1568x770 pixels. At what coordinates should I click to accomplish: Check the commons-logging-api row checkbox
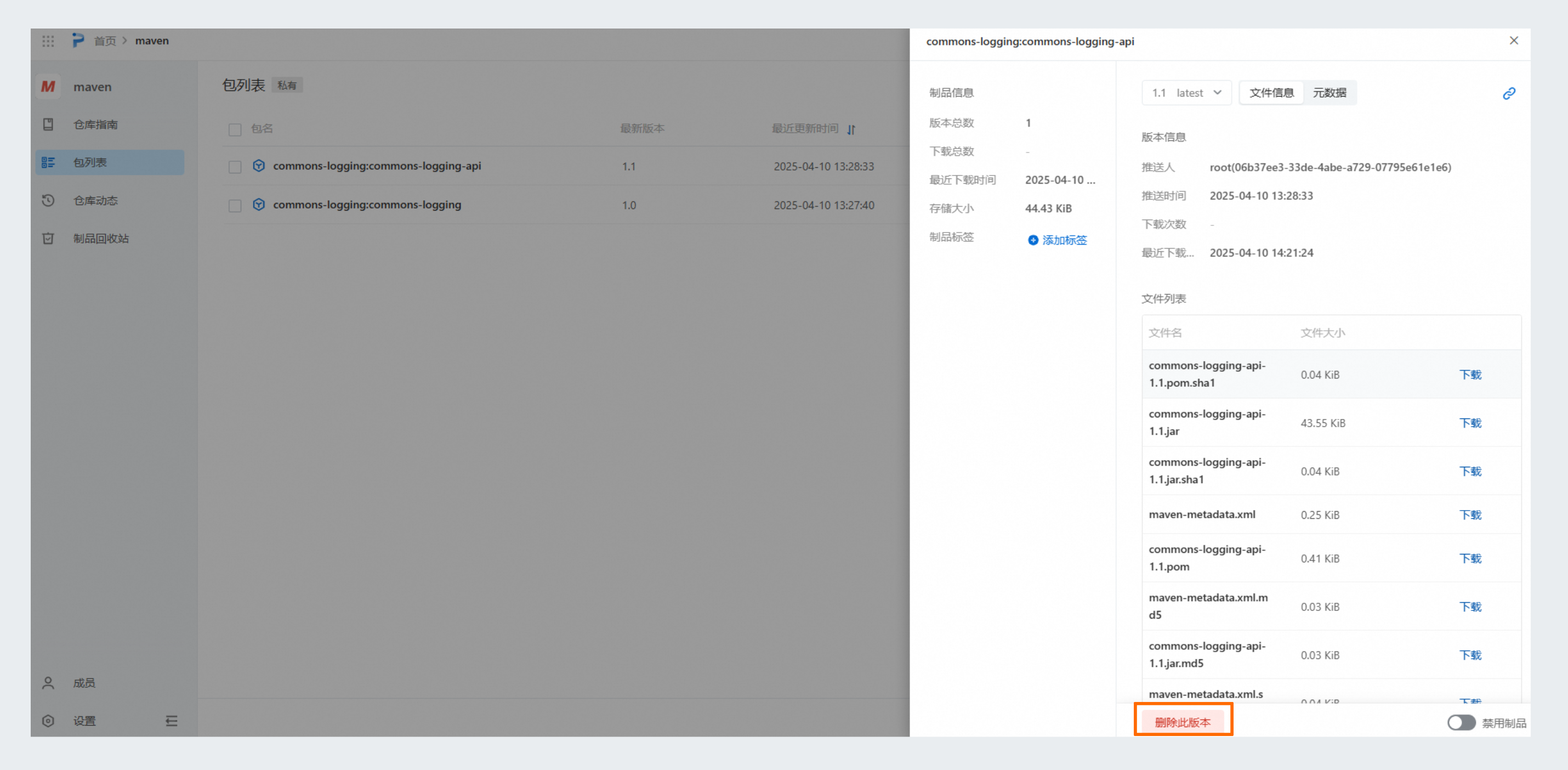pos(235,167)
